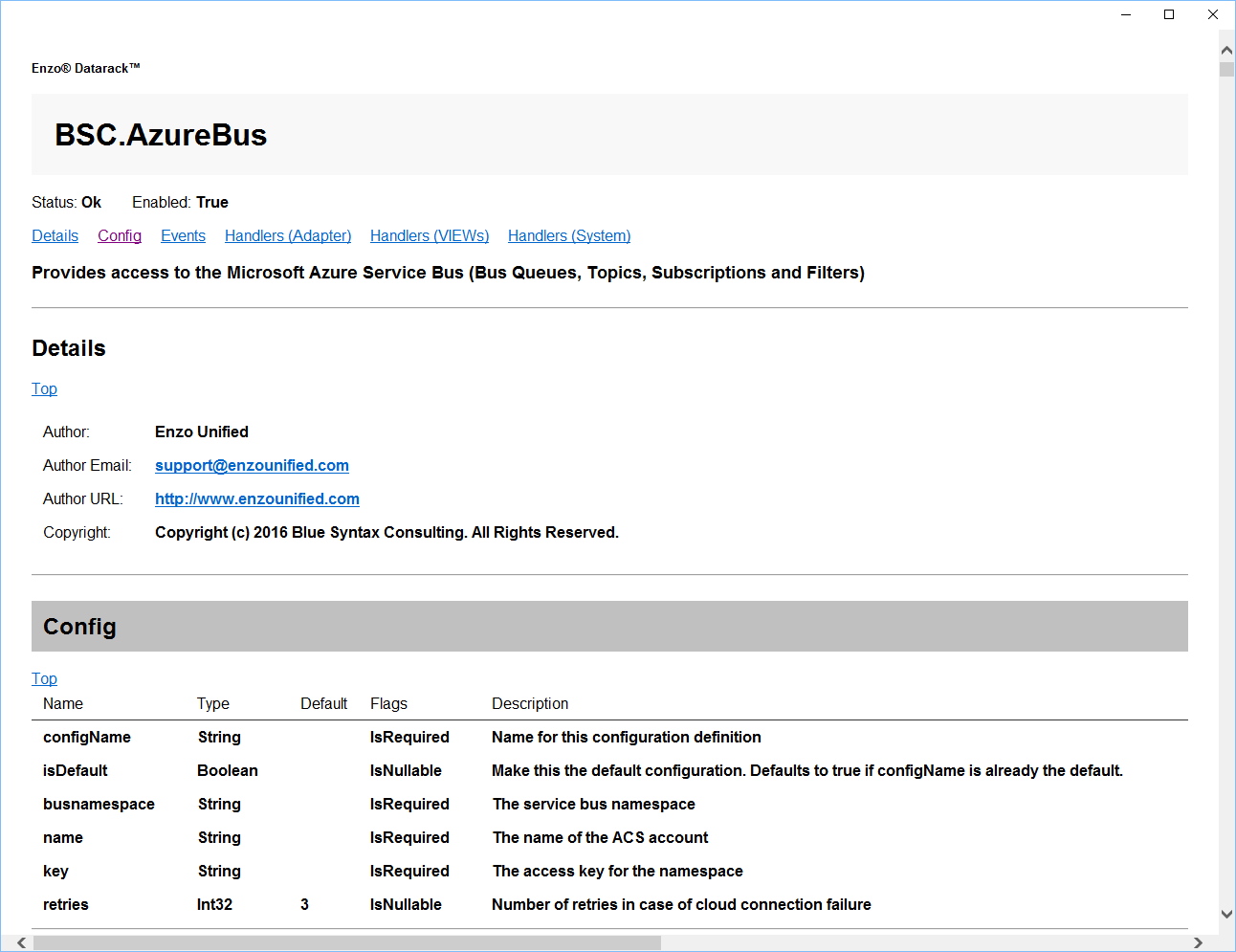The image size is (1236, 952).
Task: Click the Int32 type cell
Action: pyautogui.click(x=214, y=904)
